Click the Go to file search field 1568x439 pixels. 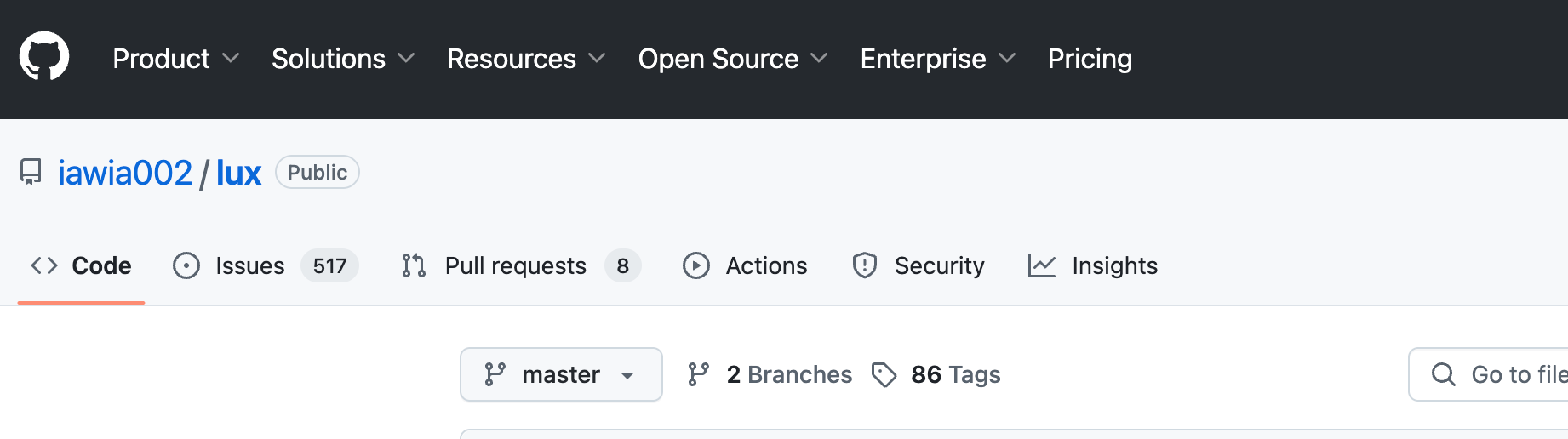pos(1498,374)
